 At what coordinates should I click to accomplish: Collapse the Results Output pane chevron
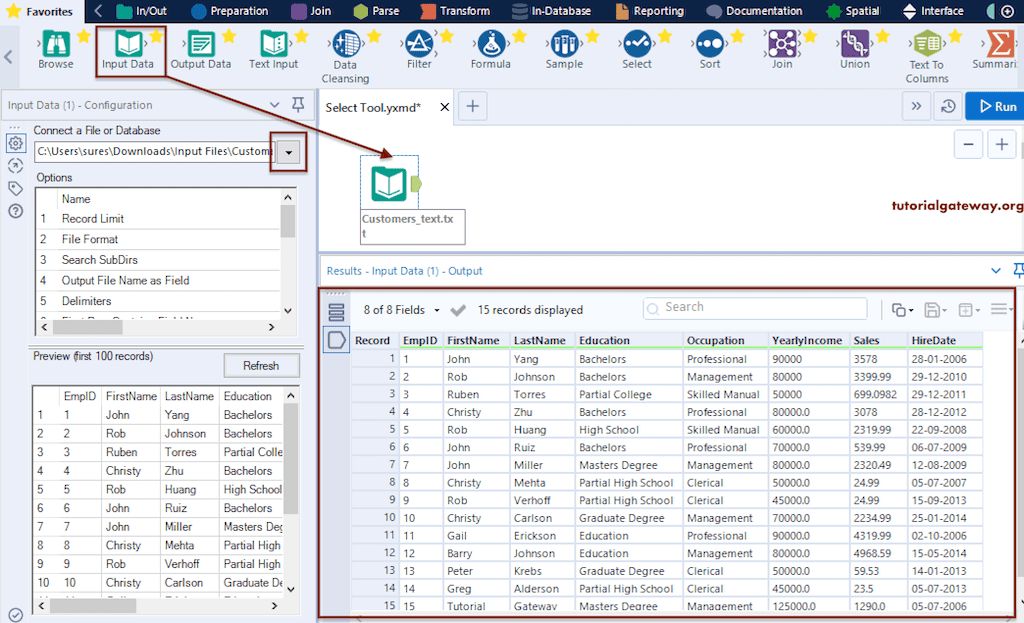[995, 270]
